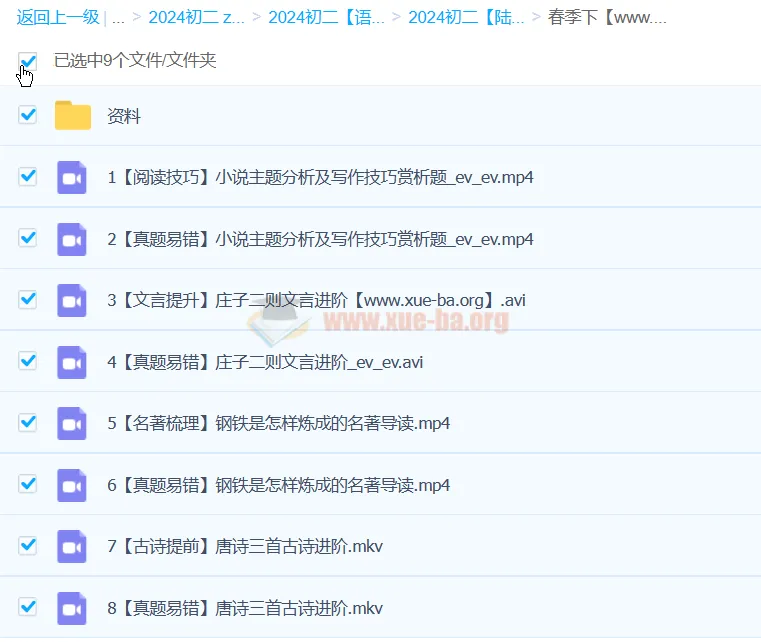Click 返回上一级 to go back

coord(57,17)
